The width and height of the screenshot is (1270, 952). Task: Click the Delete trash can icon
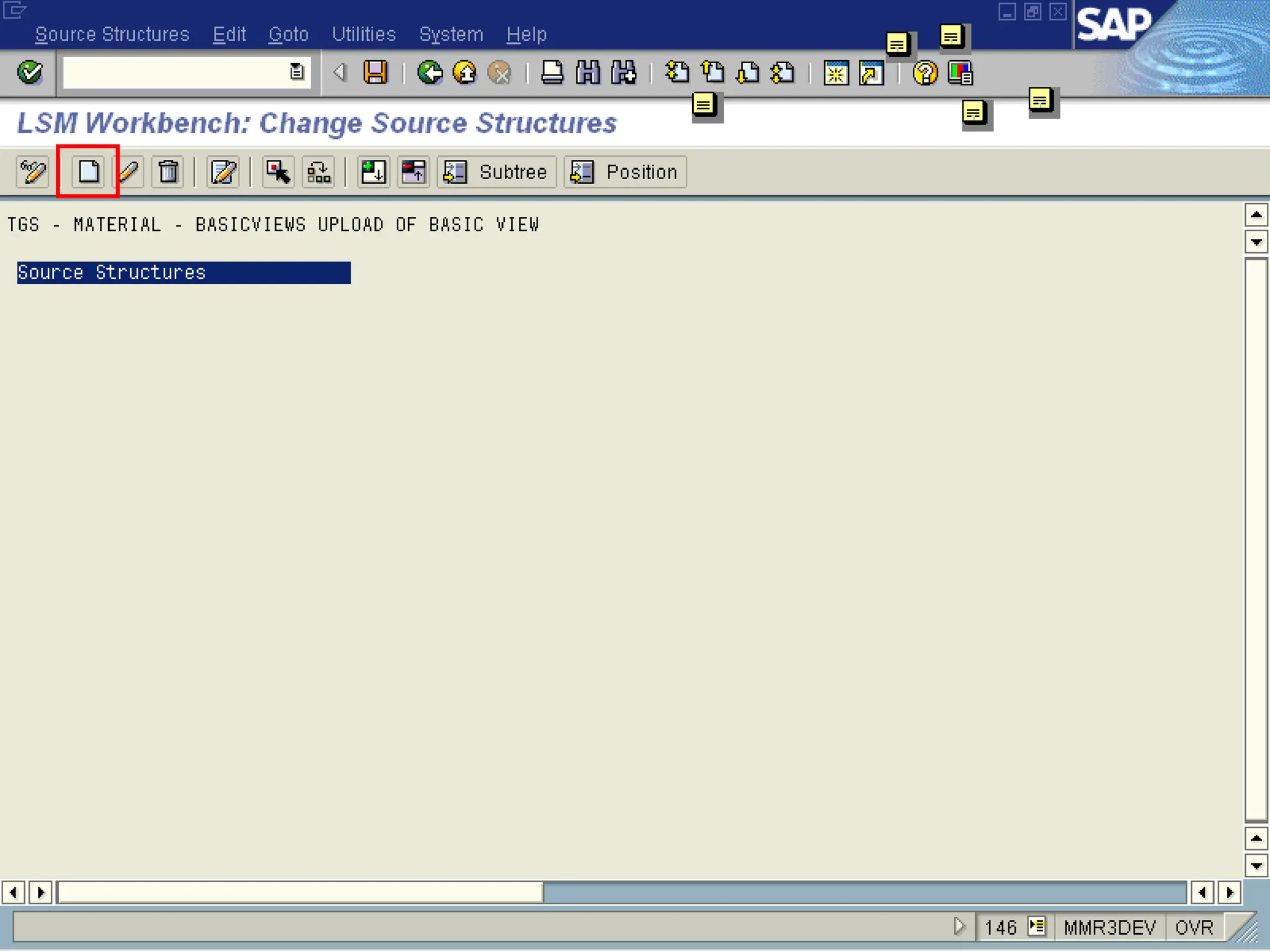167,172
